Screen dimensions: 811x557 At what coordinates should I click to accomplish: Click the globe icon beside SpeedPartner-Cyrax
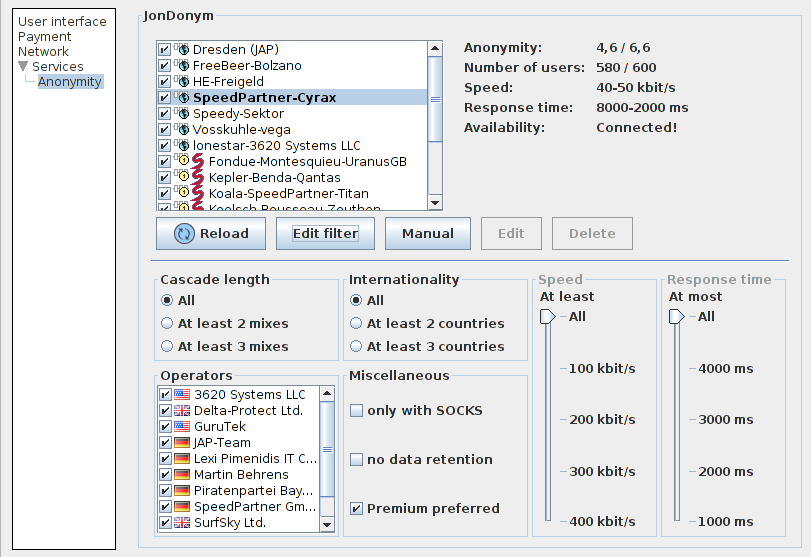point(184,98)
